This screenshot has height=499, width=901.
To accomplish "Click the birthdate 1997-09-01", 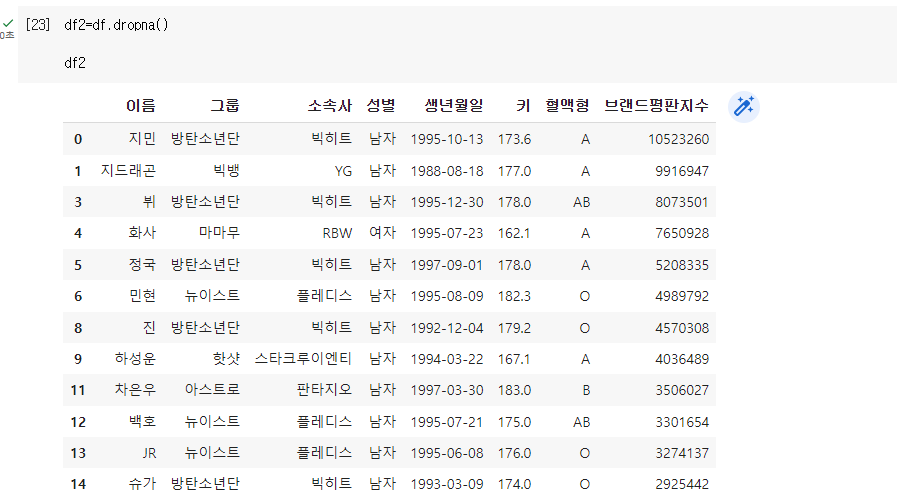I will 446,266.
